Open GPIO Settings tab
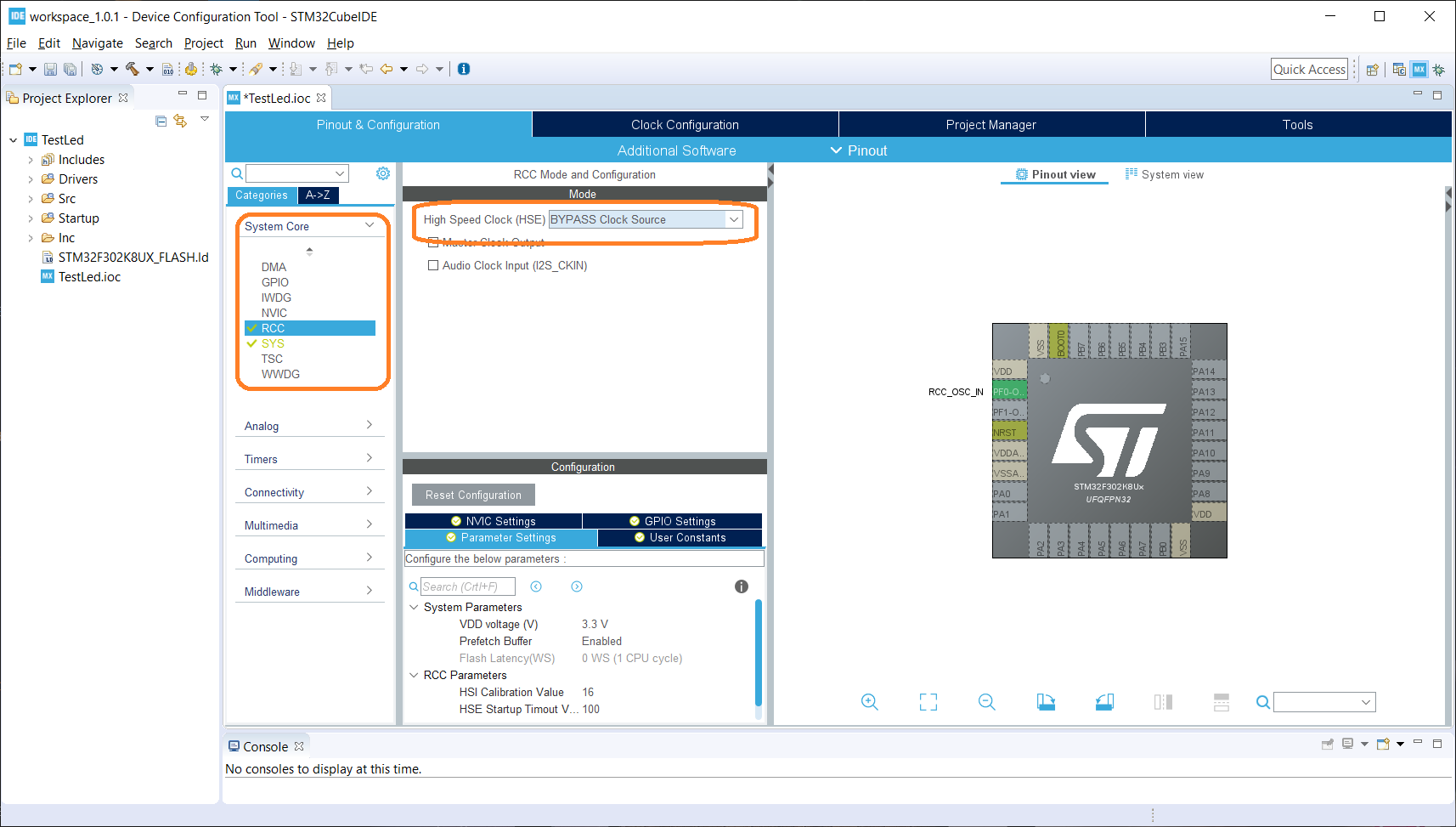Viewport: 1456px width, 827px height. tap(672, 521)
